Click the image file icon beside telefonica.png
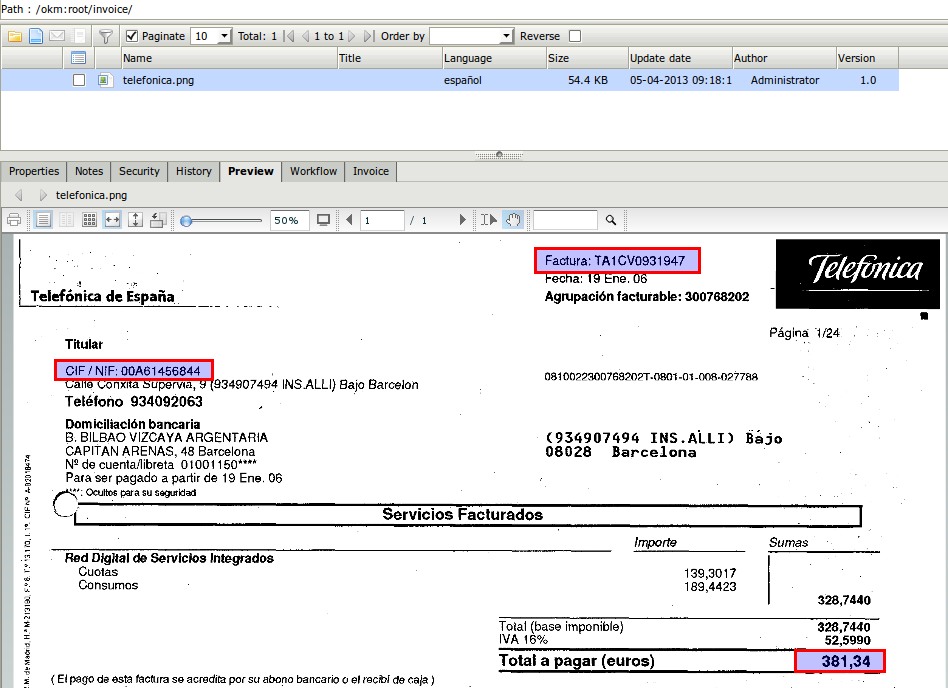The width and height of the screenshot is (948, 688). tap(105, 80)
